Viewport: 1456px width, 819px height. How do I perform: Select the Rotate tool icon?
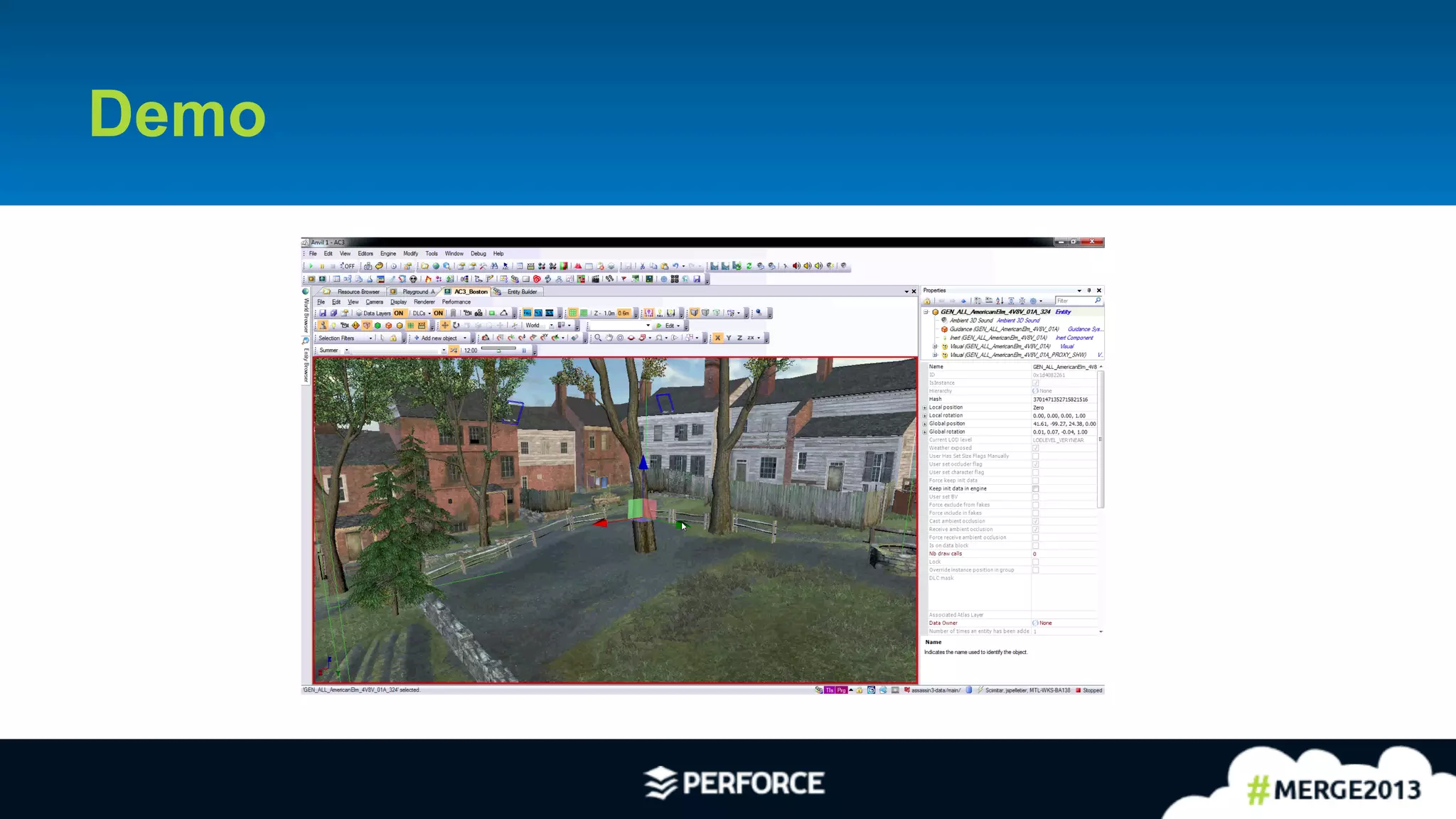click(x=456, y=325)
